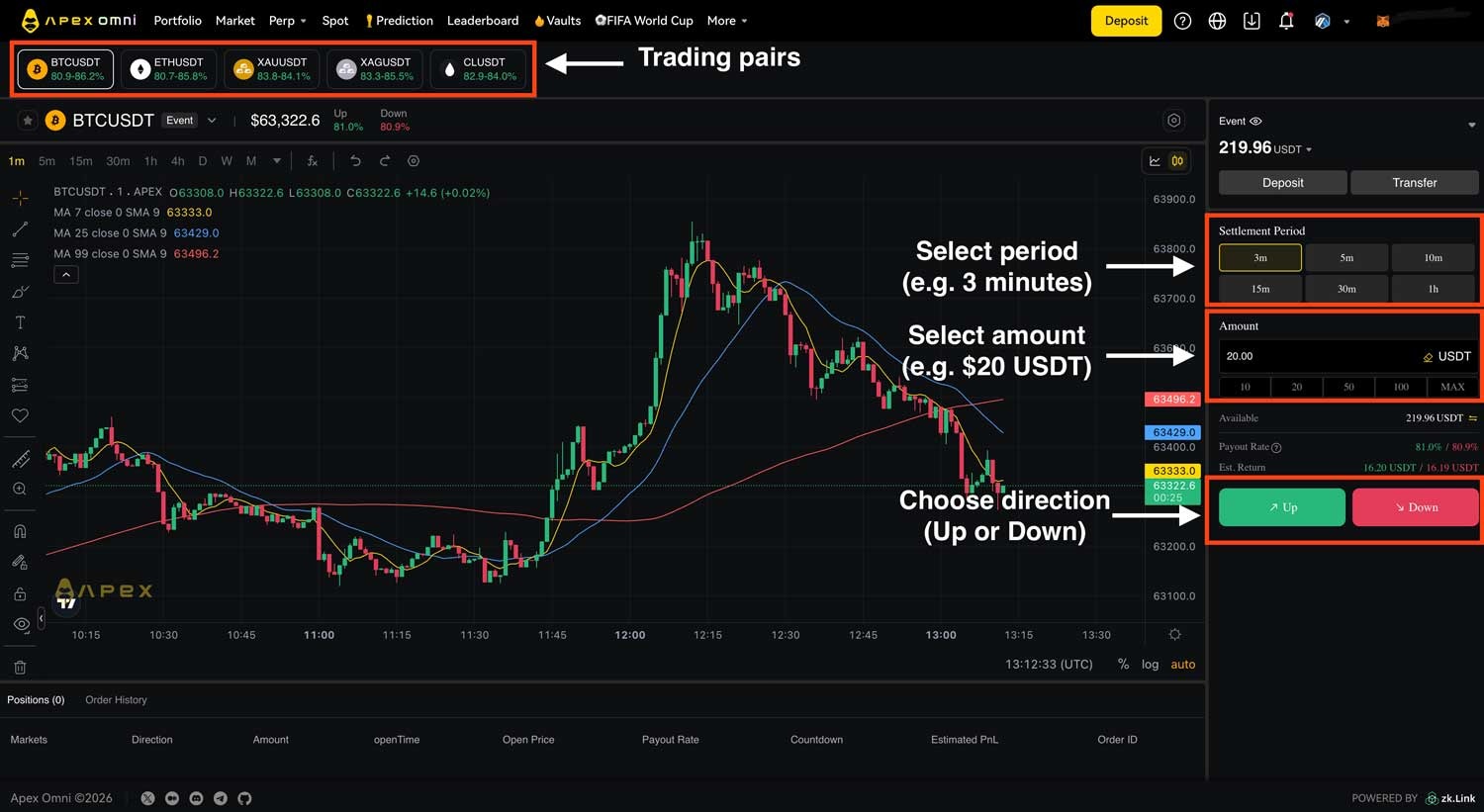Switch to the Order History tab
This screenshot has width=1484, height=812.
pyautogui.click(x=116, y=700)
